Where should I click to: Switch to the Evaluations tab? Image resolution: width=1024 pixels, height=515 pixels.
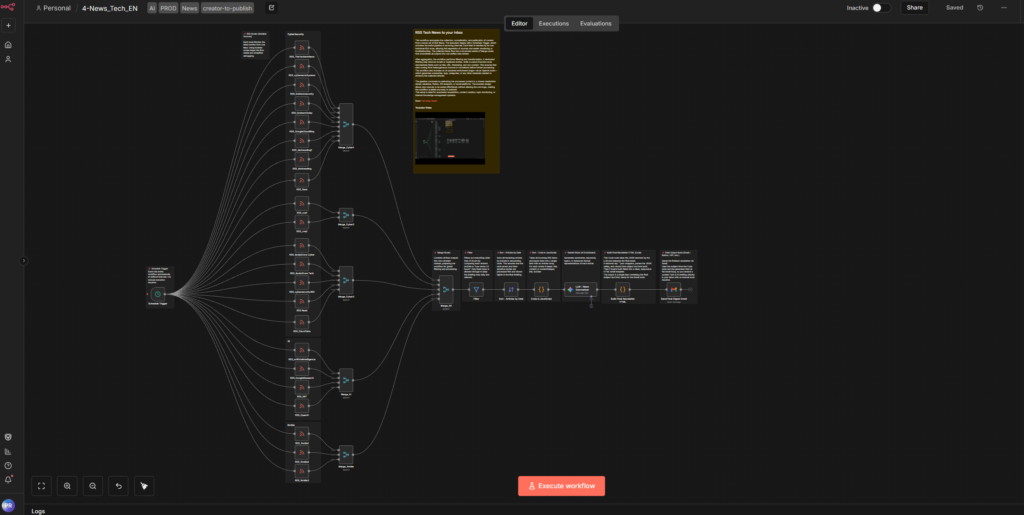pyautogui.click(x=595, y=23)
